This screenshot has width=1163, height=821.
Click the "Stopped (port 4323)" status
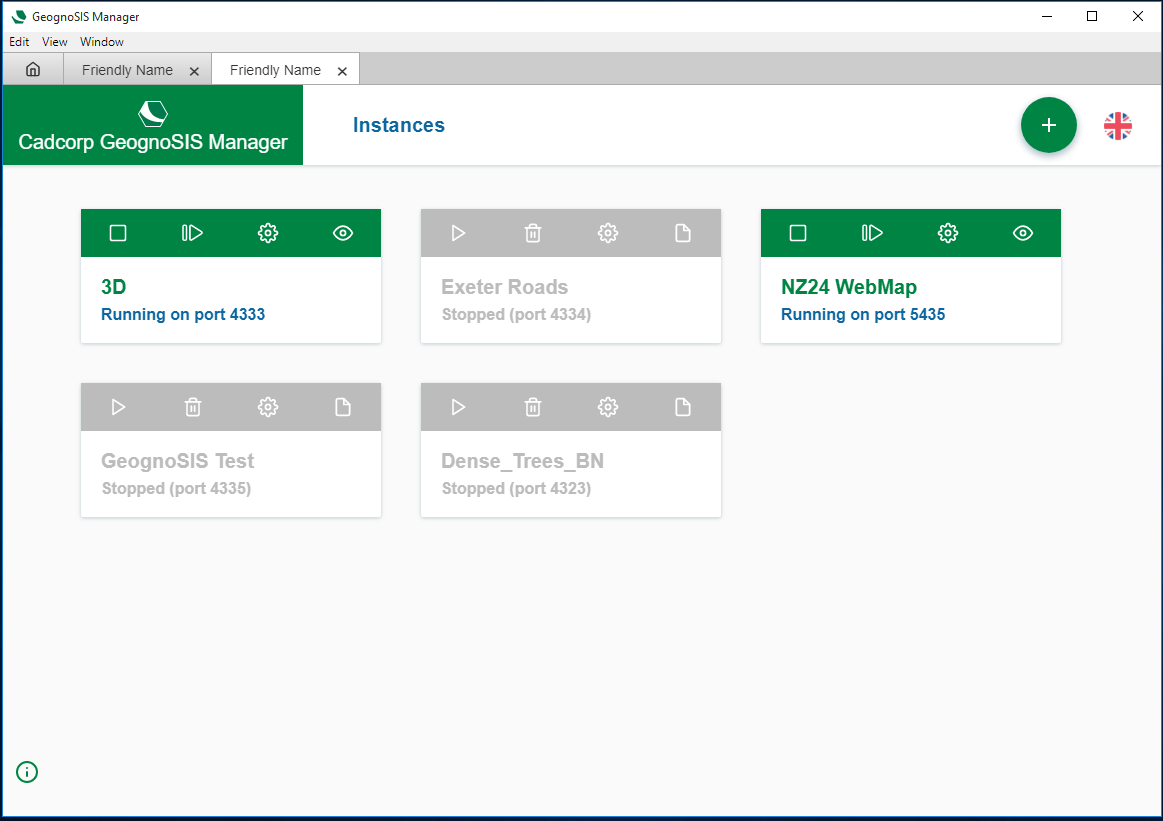click(x=516, y=489)
